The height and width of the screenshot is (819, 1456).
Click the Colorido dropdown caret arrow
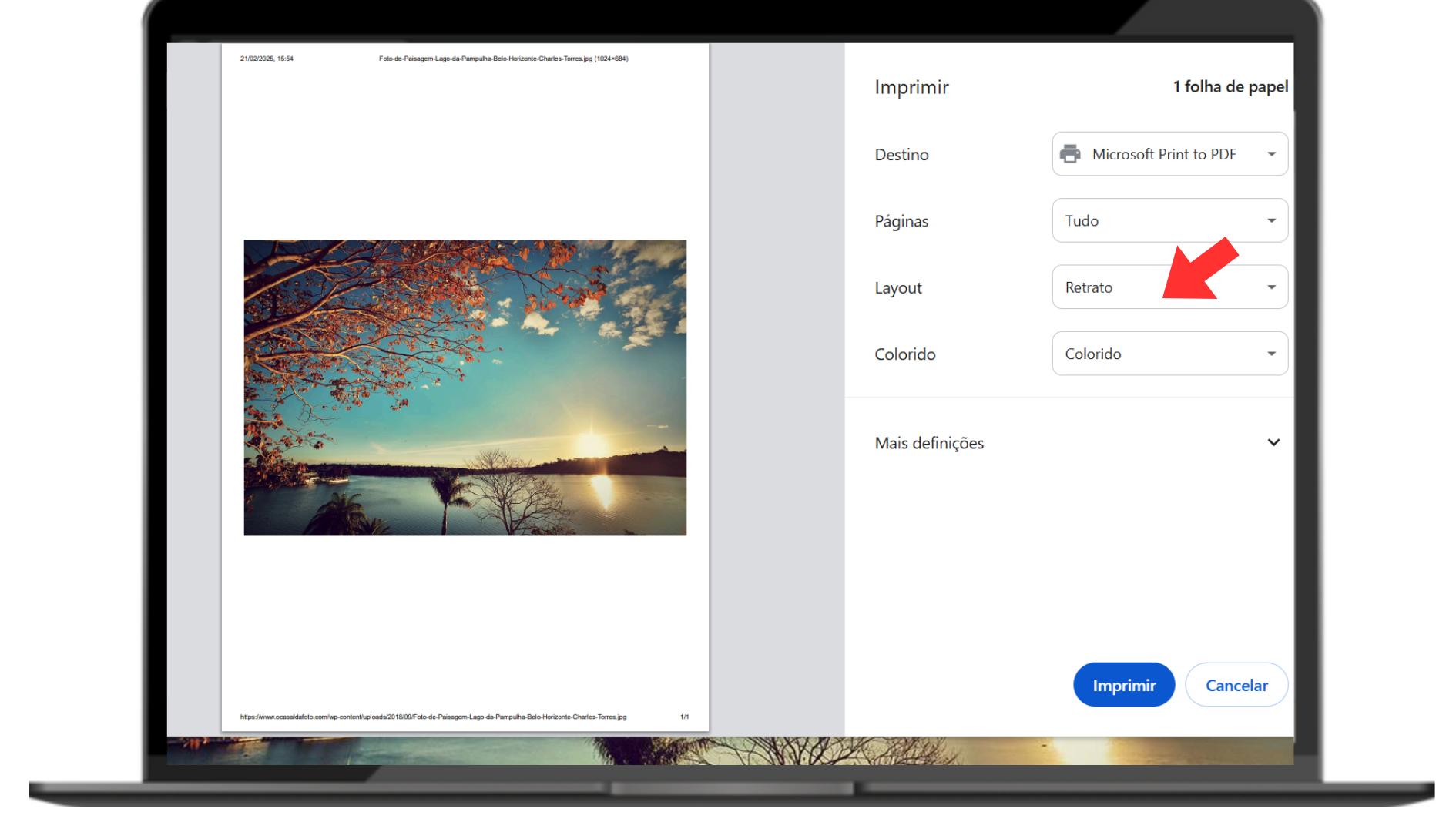(x=1271, y=354)
